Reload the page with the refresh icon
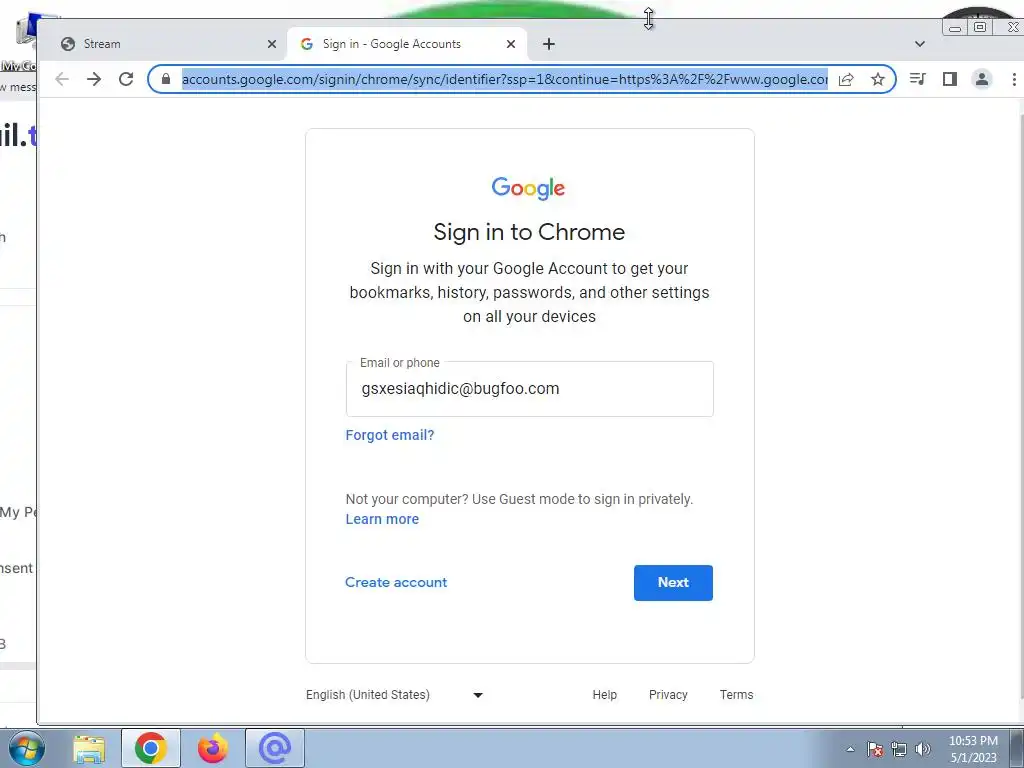1024x768 pixels. click(x=126, y=79)
